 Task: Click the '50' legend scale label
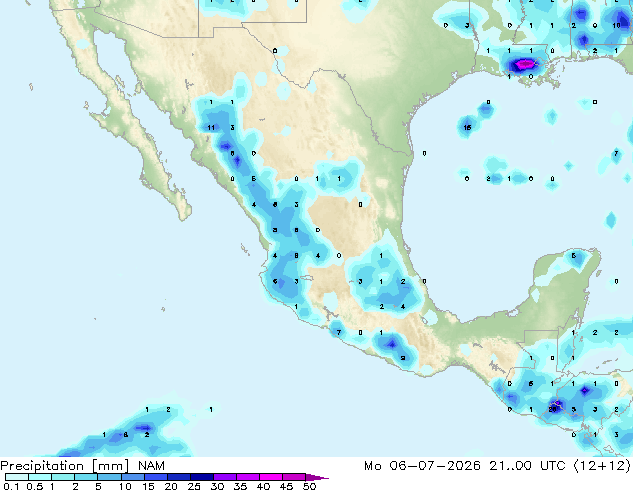click(x=310, y=486)
